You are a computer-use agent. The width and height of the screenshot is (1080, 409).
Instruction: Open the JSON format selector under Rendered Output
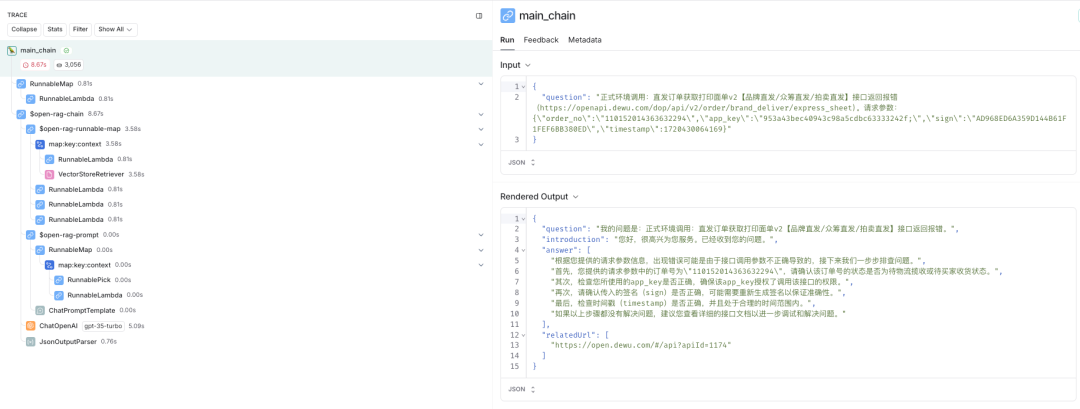(x=521, y=389)
